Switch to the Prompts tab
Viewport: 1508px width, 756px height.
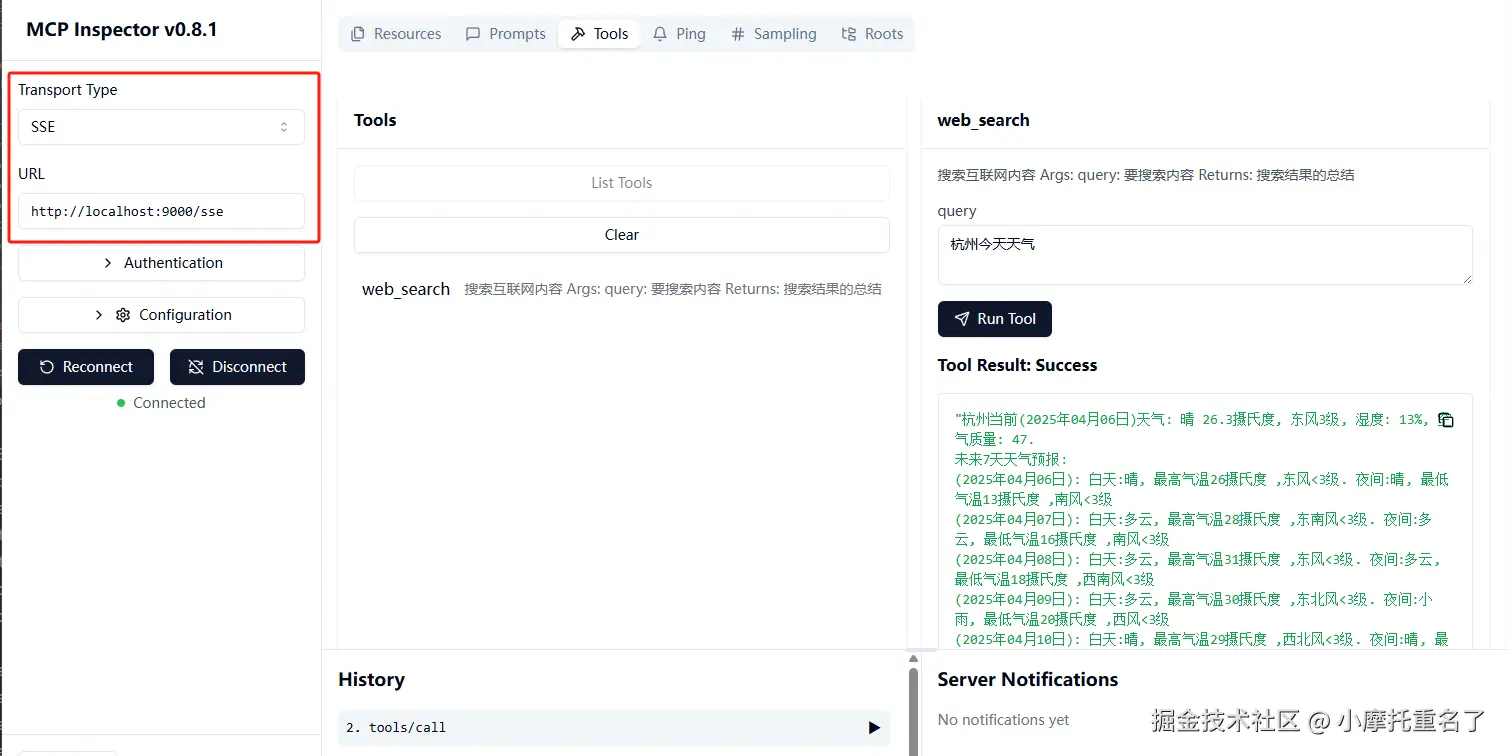point(506,34)
